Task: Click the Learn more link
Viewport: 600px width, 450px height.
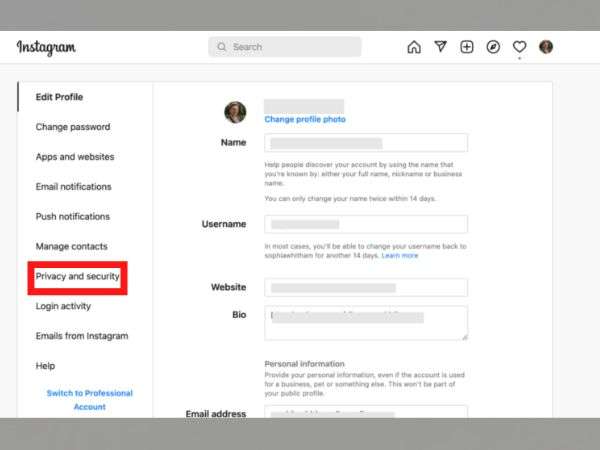Action: coord(400,256)
